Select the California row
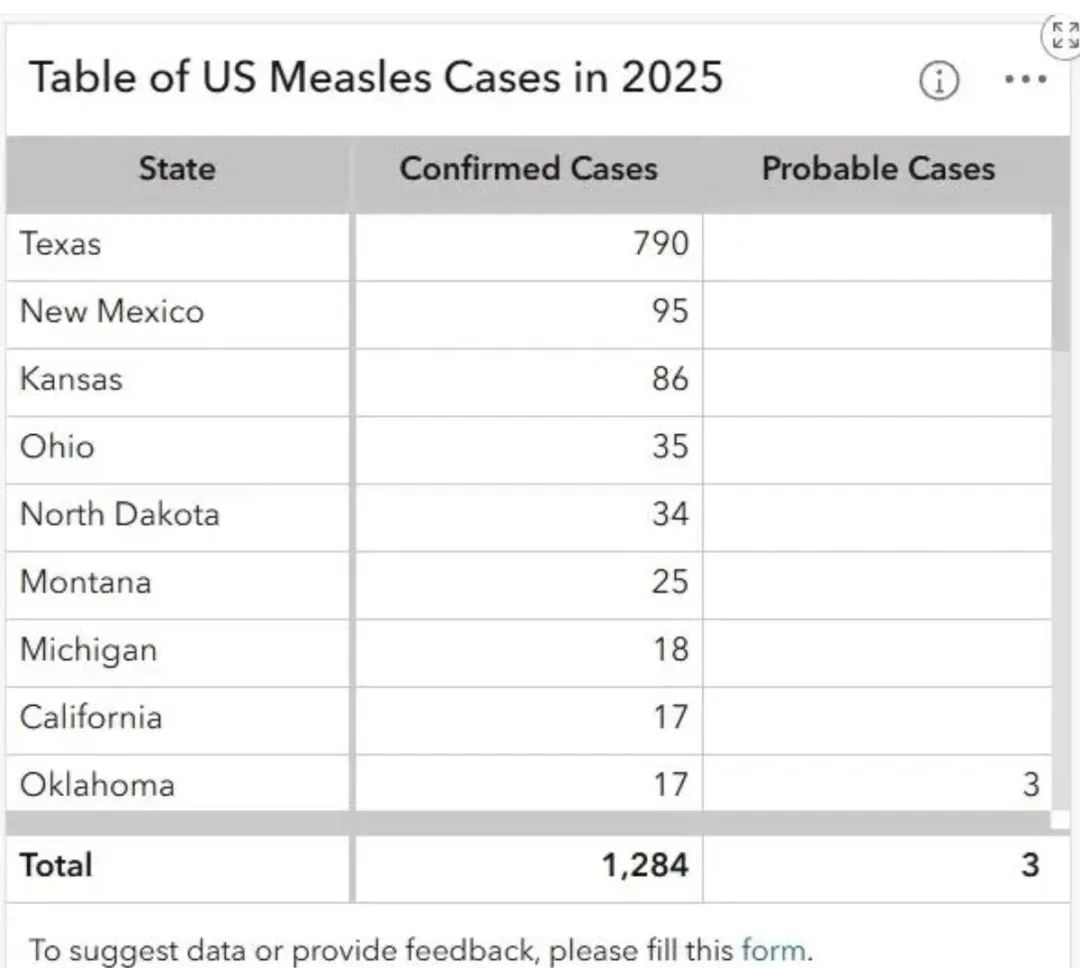Screen dimensions: 1080x968 click(x=529, y=719)
